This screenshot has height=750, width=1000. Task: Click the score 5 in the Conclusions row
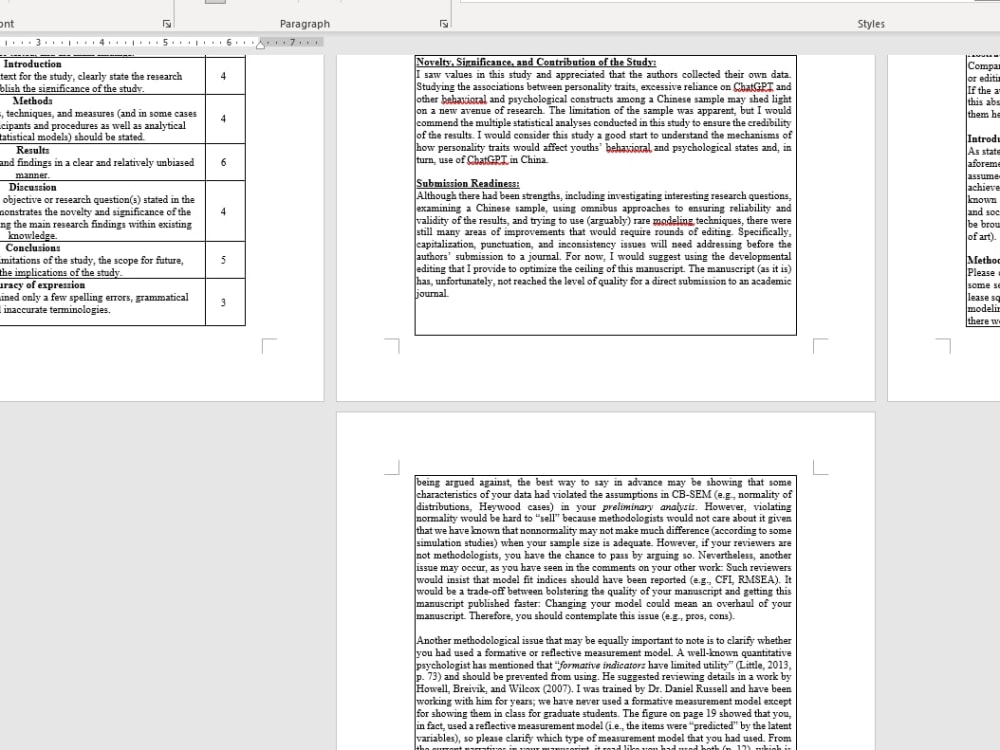(x=223, y=260)
